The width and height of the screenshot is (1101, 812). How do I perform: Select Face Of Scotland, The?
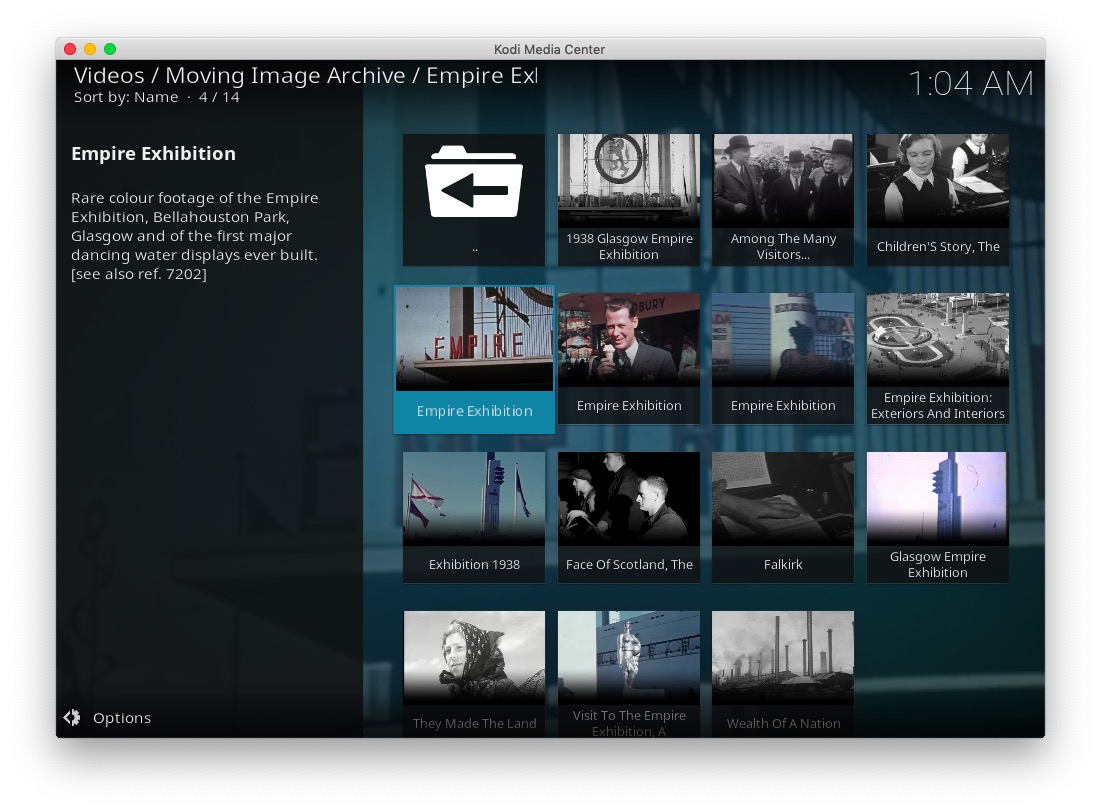click(628, 517)
